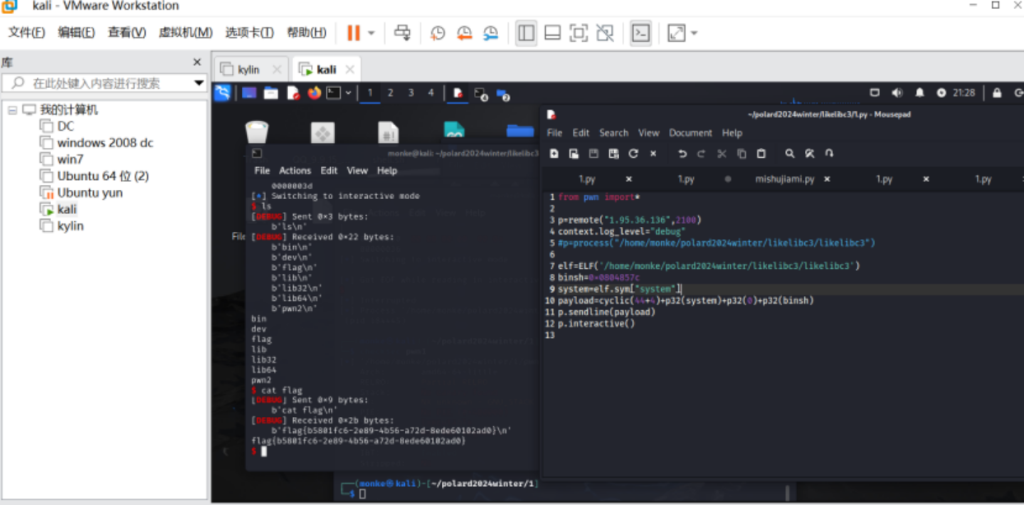The height and width of the screenshot is (505, 1024).
Task: Open the Document menu in Mousepad
Action: point(689,133)
